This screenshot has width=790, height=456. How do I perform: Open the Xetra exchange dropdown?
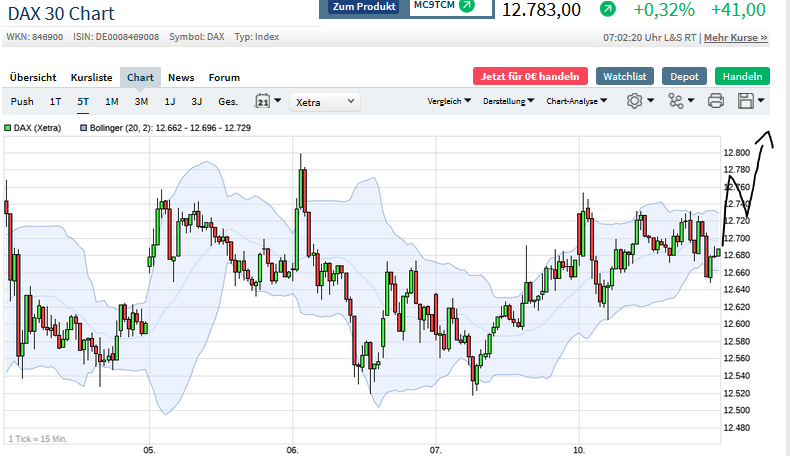pyautogui.click(x=325, y=102)
